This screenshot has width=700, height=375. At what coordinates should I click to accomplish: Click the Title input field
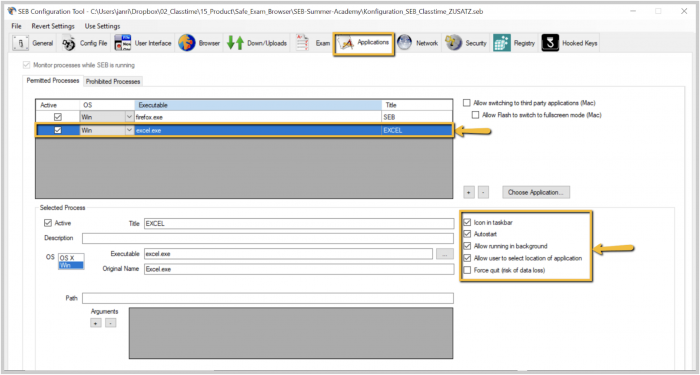coord(299,224)
